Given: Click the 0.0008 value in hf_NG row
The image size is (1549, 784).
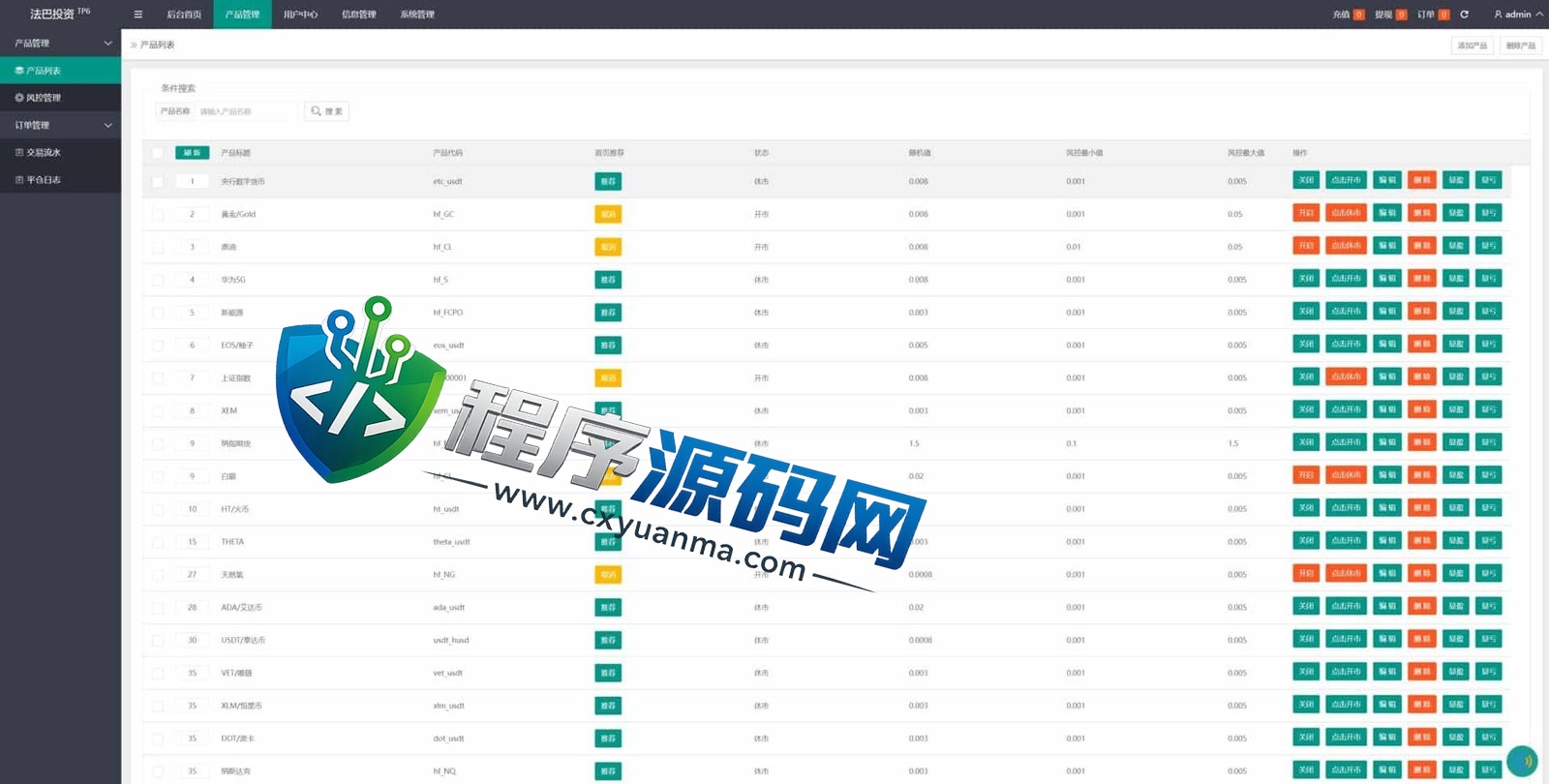Looking at the screenshot, I should (x=921, y=575).
